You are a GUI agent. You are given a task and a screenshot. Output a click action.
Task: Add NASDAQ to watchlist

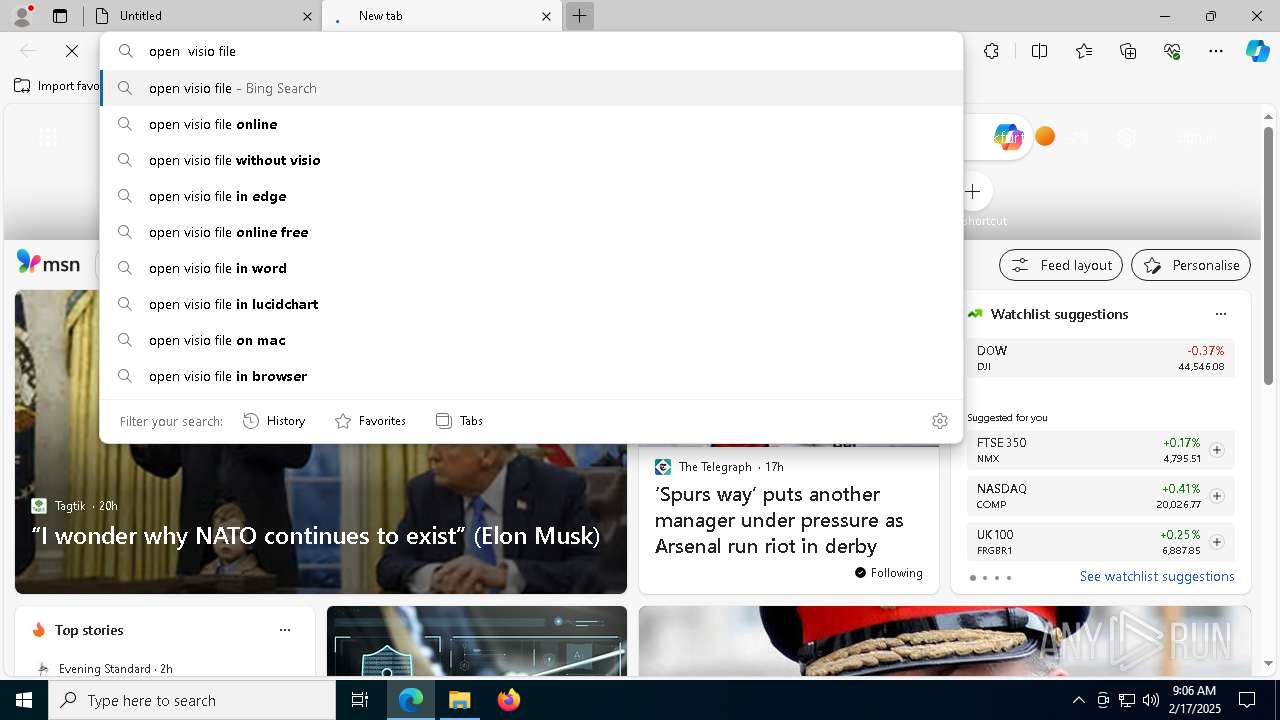1217,496
